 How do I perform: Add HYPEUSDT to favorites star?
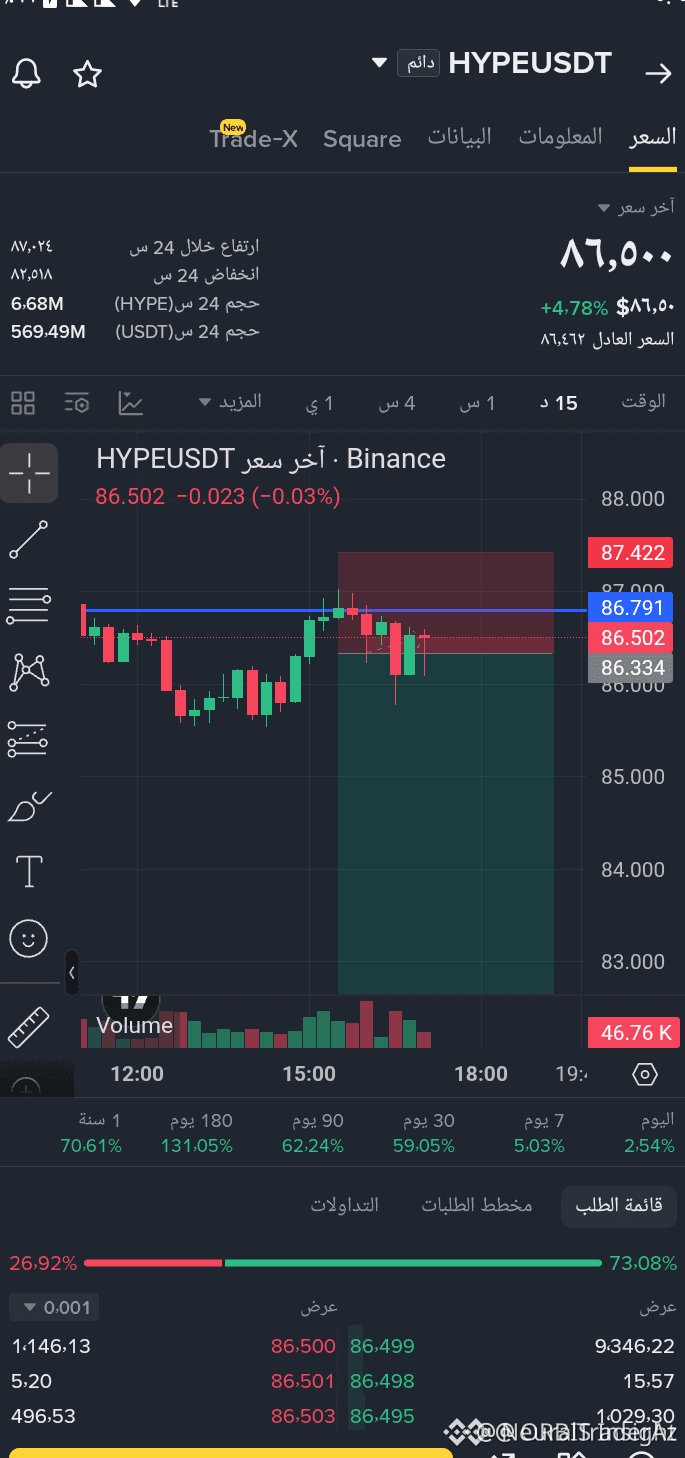pyautogui.click(x=88, y=73)
